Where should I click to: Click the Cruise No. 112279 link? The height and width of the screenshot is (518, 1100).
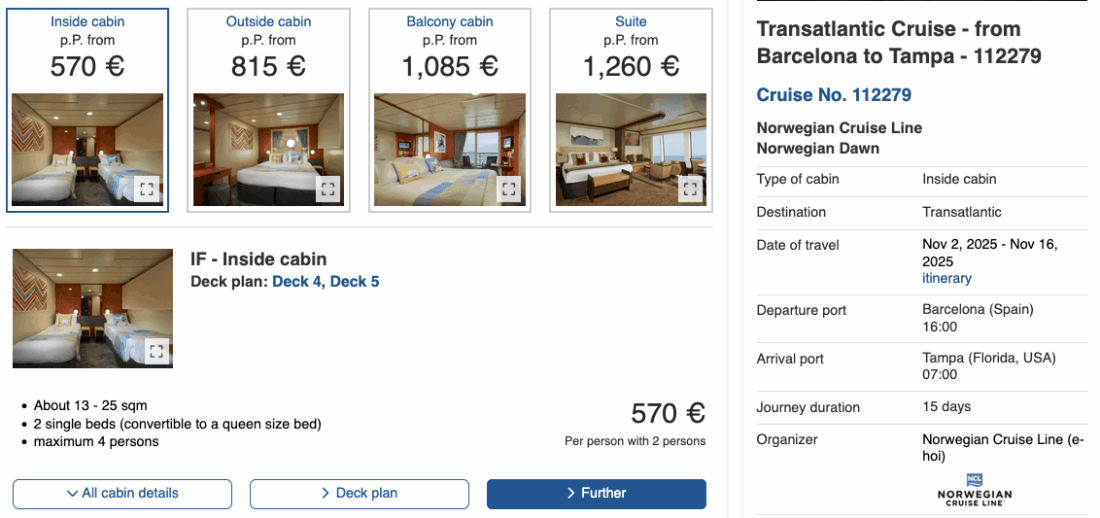click(x=833, y=96)
